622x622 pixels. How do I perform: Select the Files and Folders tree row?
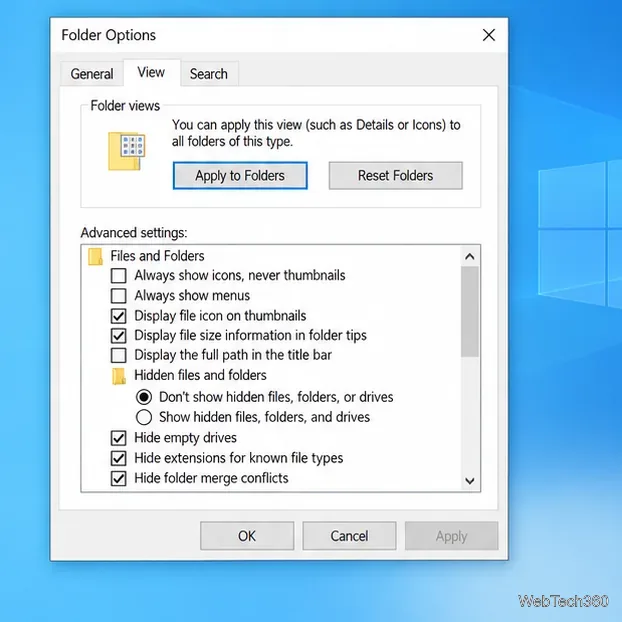(x=146, y=256)
